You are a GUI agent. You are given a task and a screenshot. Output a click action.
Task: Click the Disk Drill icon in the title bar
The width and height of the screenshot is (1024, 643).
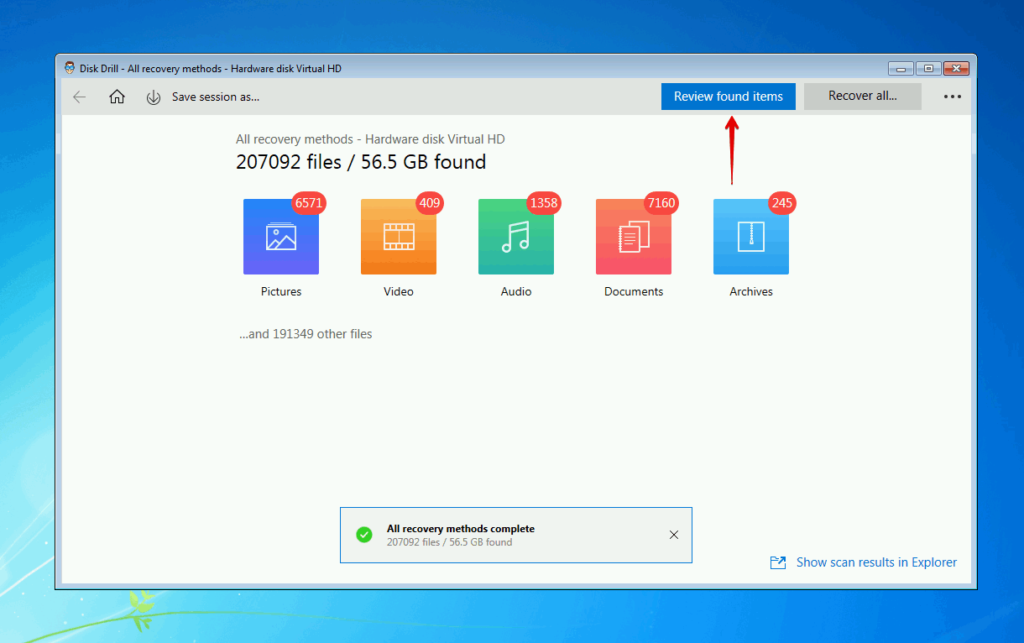(x=69, y=68)
